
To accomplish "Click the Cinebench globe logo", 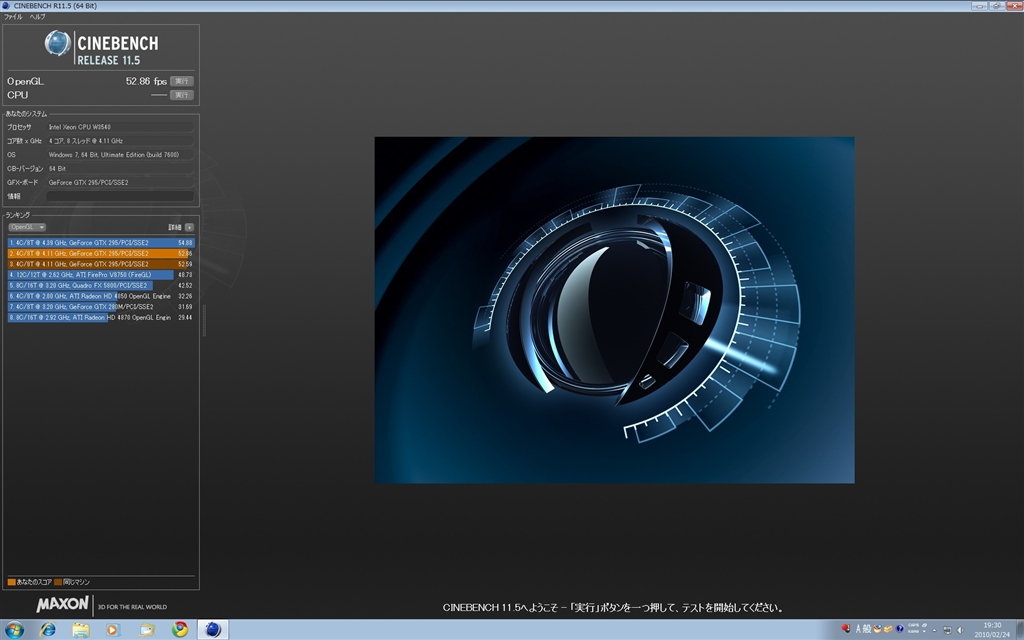I will [x=58, y=42].
